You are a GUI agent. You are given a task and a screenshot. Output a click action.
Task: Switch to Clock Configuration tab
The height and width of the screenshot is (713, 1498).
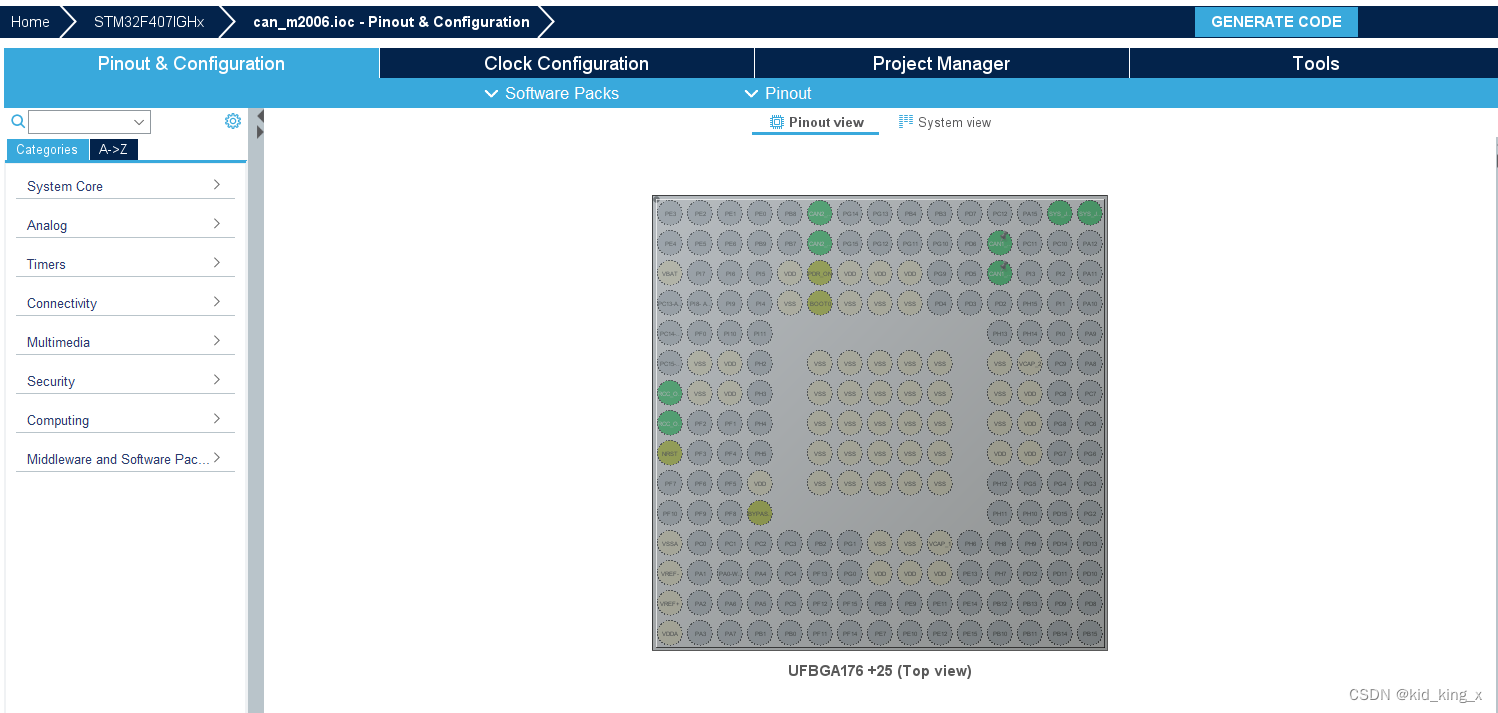tap(566, 63)
